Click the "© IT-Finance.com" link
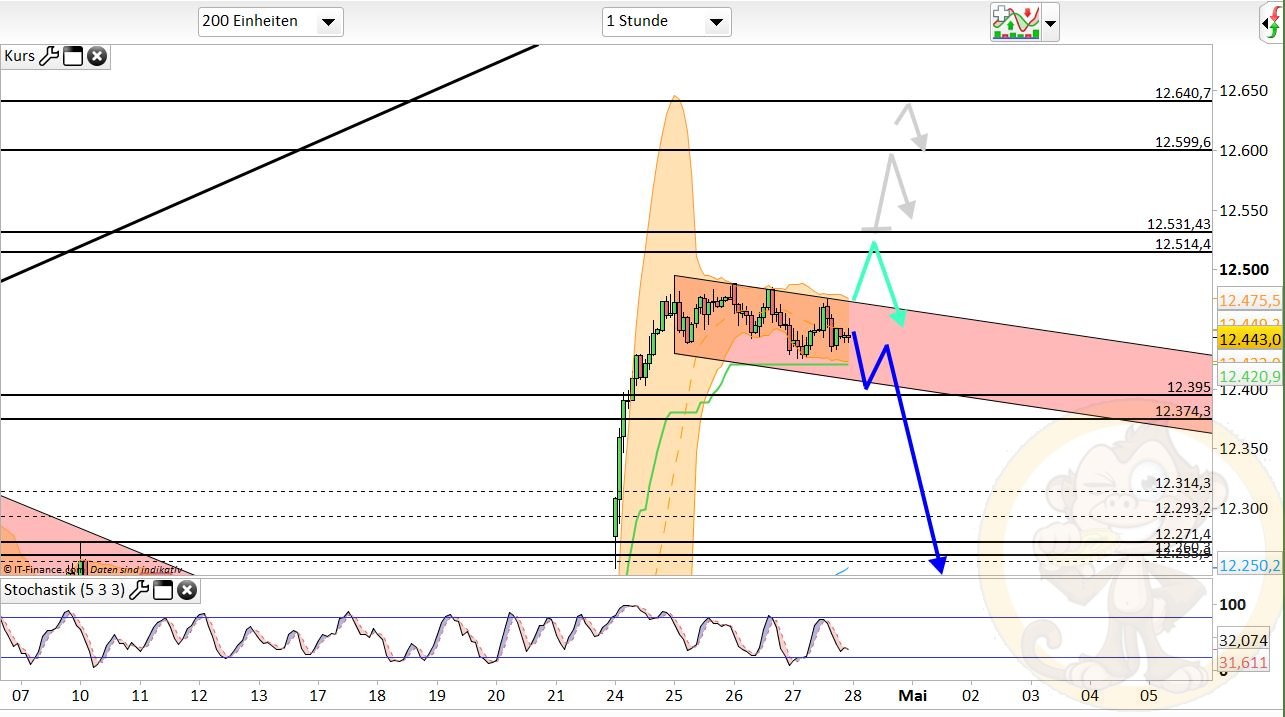This screenshot has height=717, width=1285. click(x=45, y=570)
